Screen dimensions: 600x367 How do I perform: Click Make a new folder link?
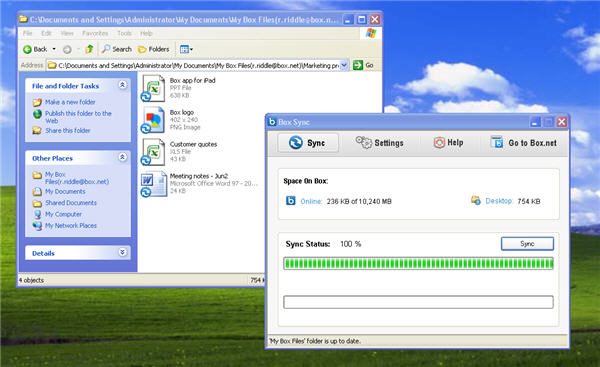click(70, 102)
